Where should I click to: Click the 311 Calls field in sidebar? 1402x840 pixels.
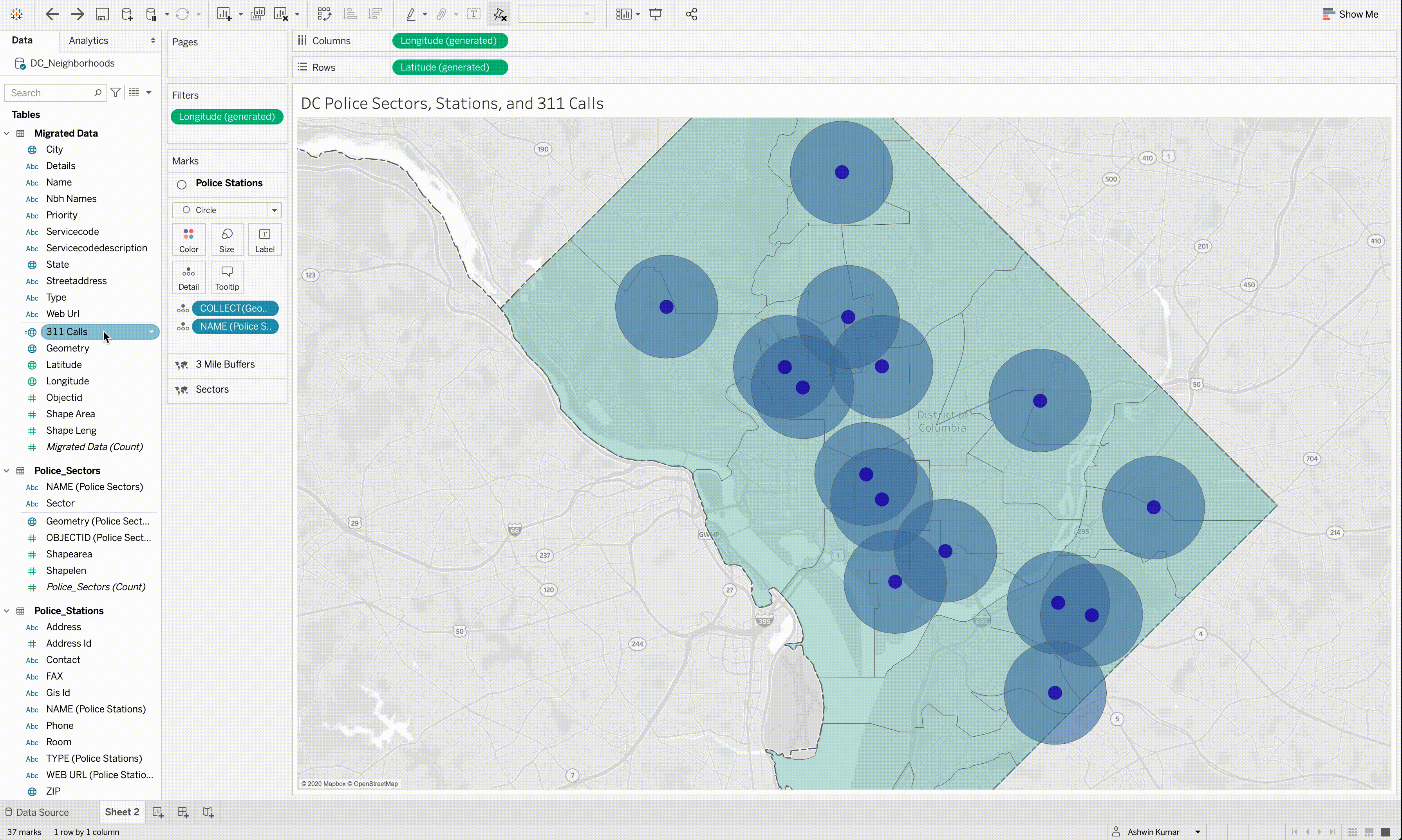point(66,331)
